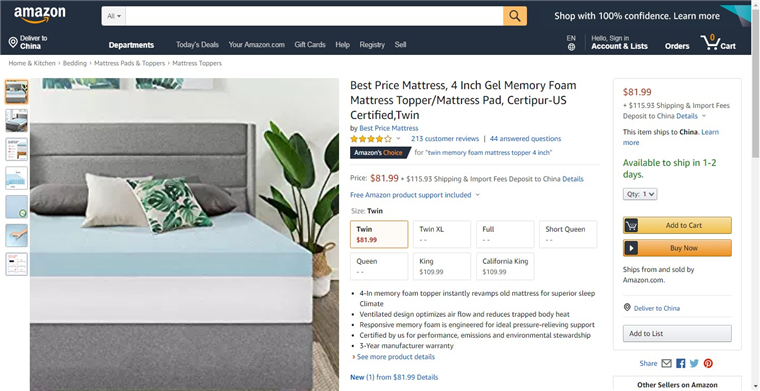760x391 pixels.
Task: Open the All search category dropdown
Action: tap(114, 16)
